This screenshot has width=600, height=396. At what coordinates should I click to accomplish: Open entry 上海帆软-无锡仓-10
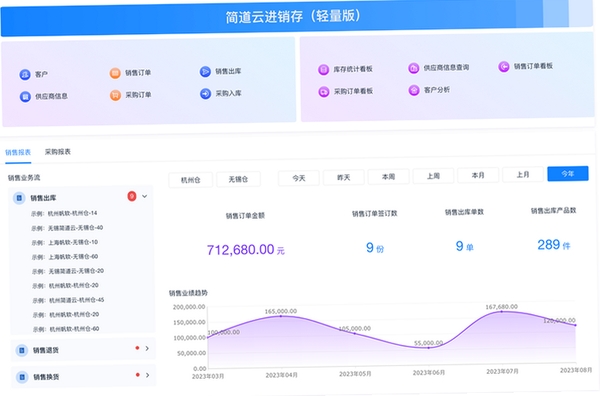pos(73,242)
